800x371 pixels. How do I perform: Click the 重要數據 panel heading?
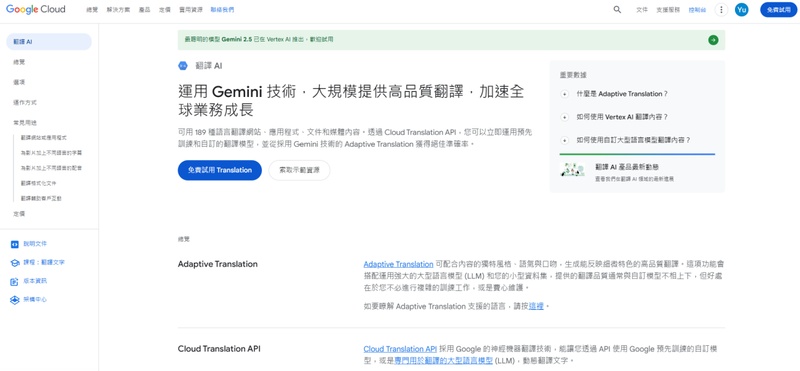573,75
